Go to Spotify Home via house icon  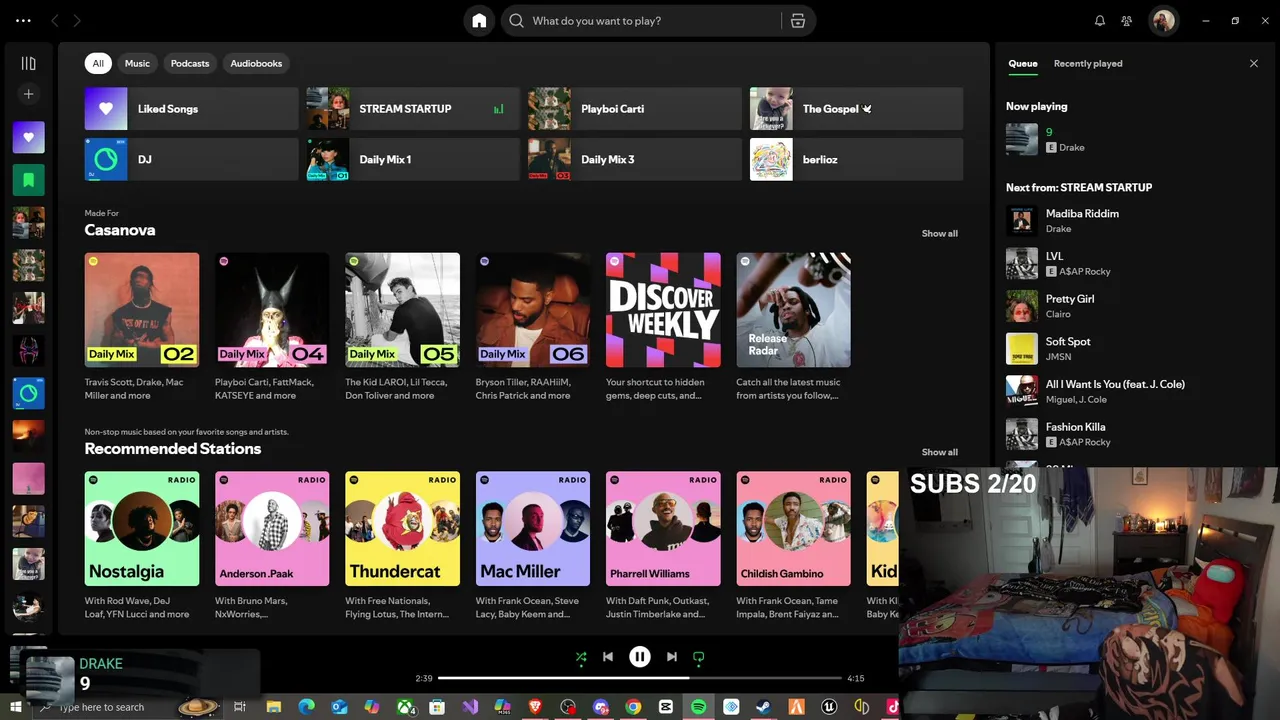(479, 21)
